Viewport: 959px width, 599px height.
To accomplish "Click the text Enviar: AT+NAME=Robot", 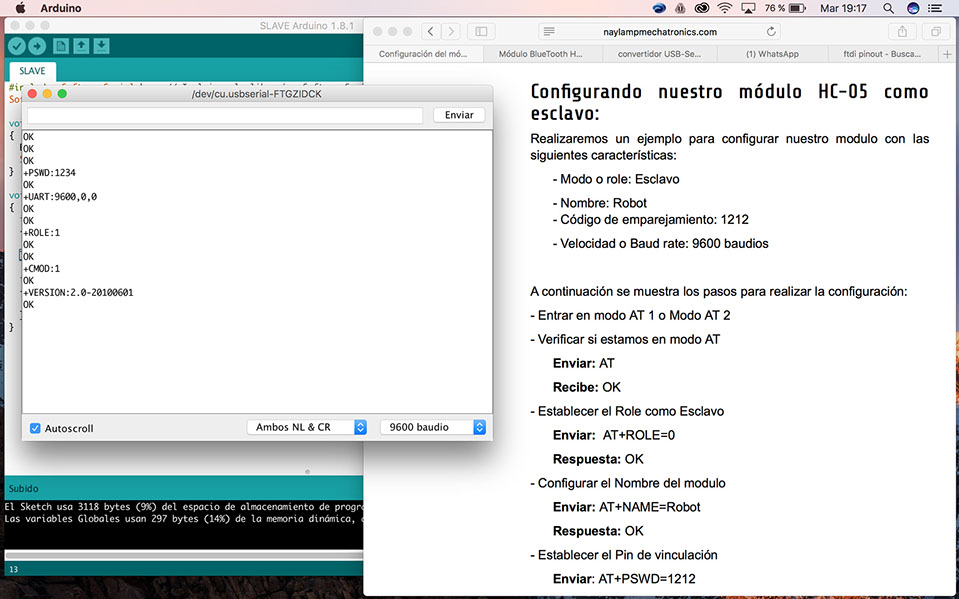I will 627,507.
